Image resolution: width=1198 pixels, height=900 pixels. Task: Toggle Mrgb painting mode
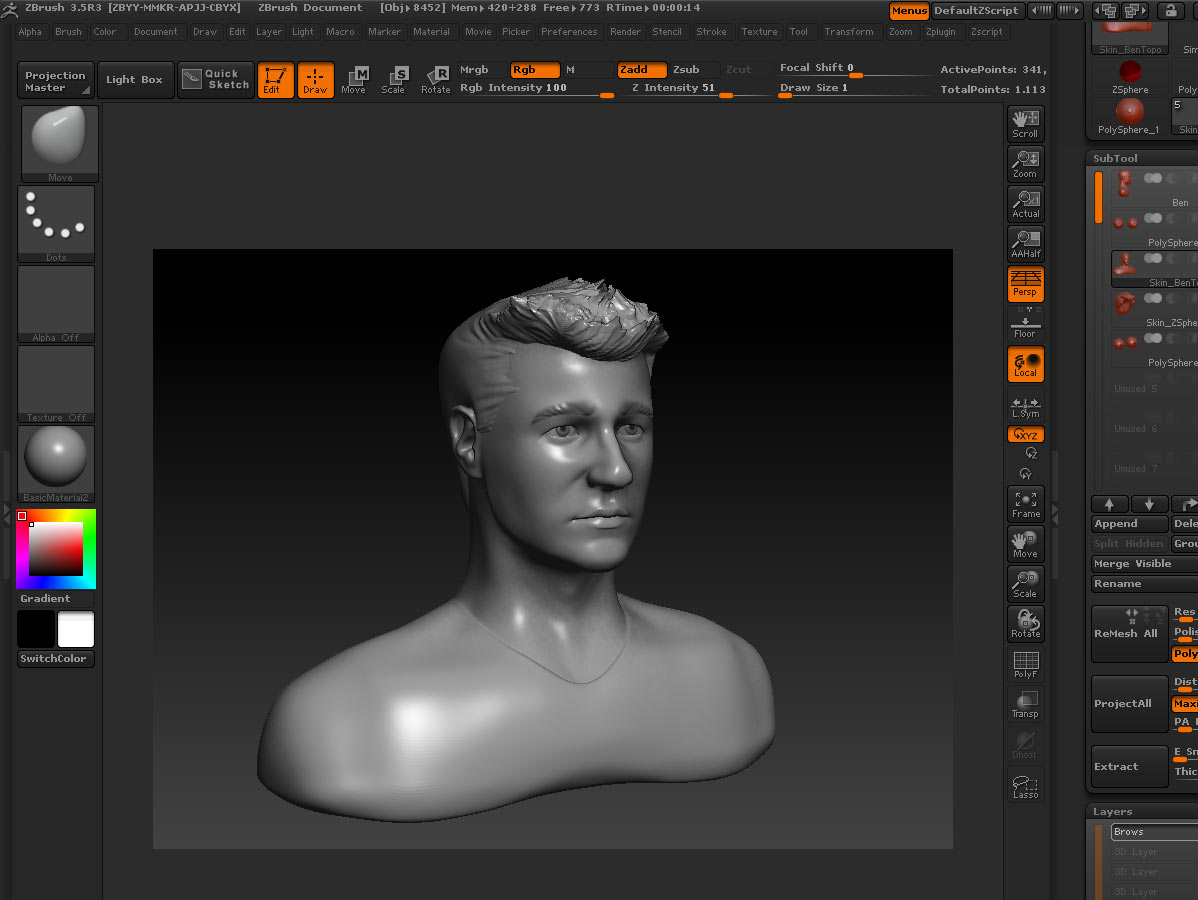point(482,70)
